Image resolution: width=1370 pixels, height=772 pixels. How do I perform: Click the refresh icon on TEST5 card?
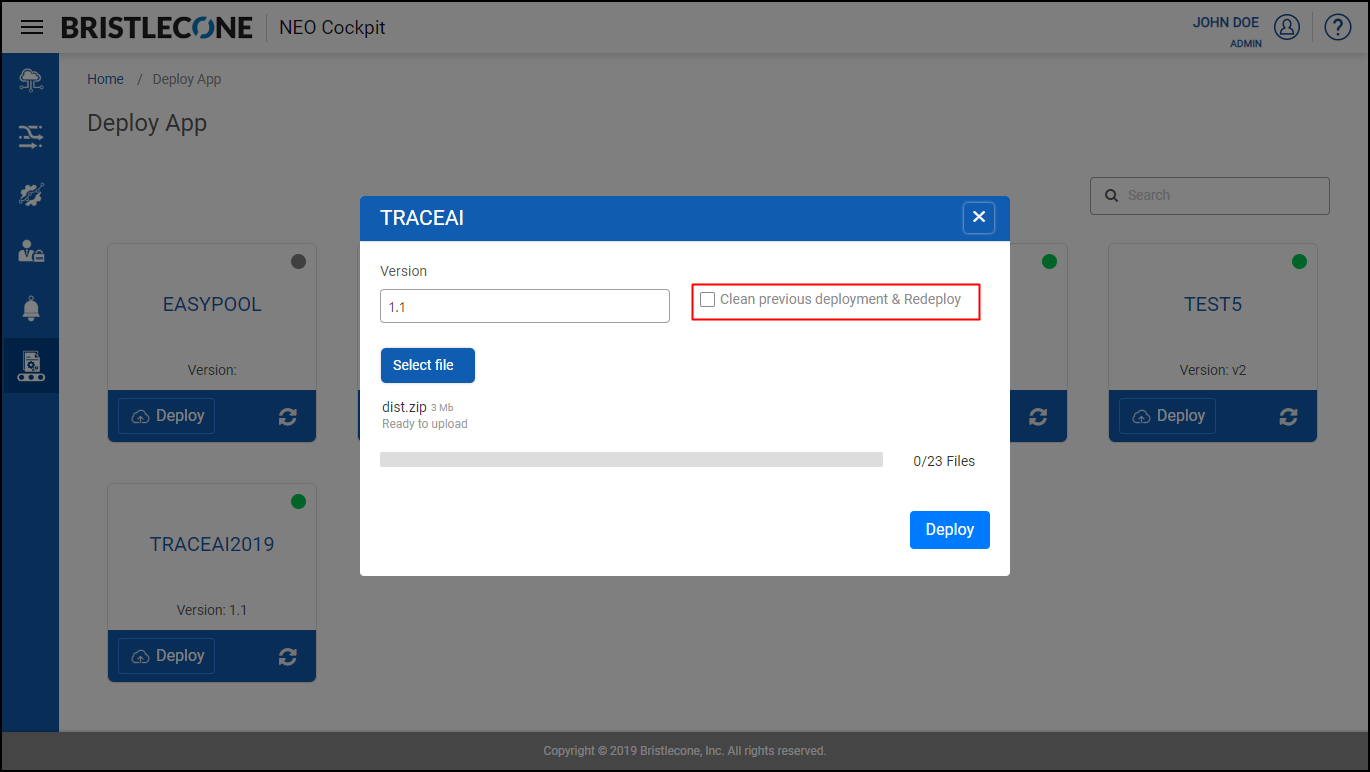pyautogui.click(x=1288, y=417)
